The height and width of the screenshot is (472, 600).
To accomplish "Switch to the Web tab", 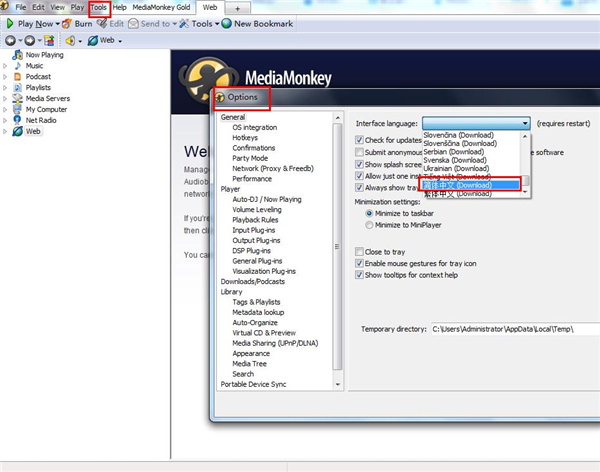I will 210,7.
